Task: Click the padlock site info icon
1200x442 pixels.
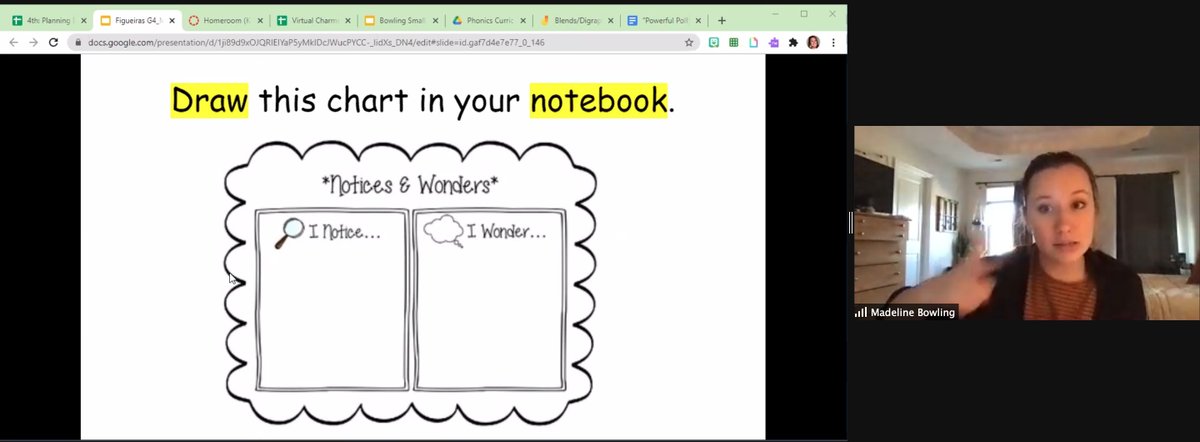Action: click(76, 43)
